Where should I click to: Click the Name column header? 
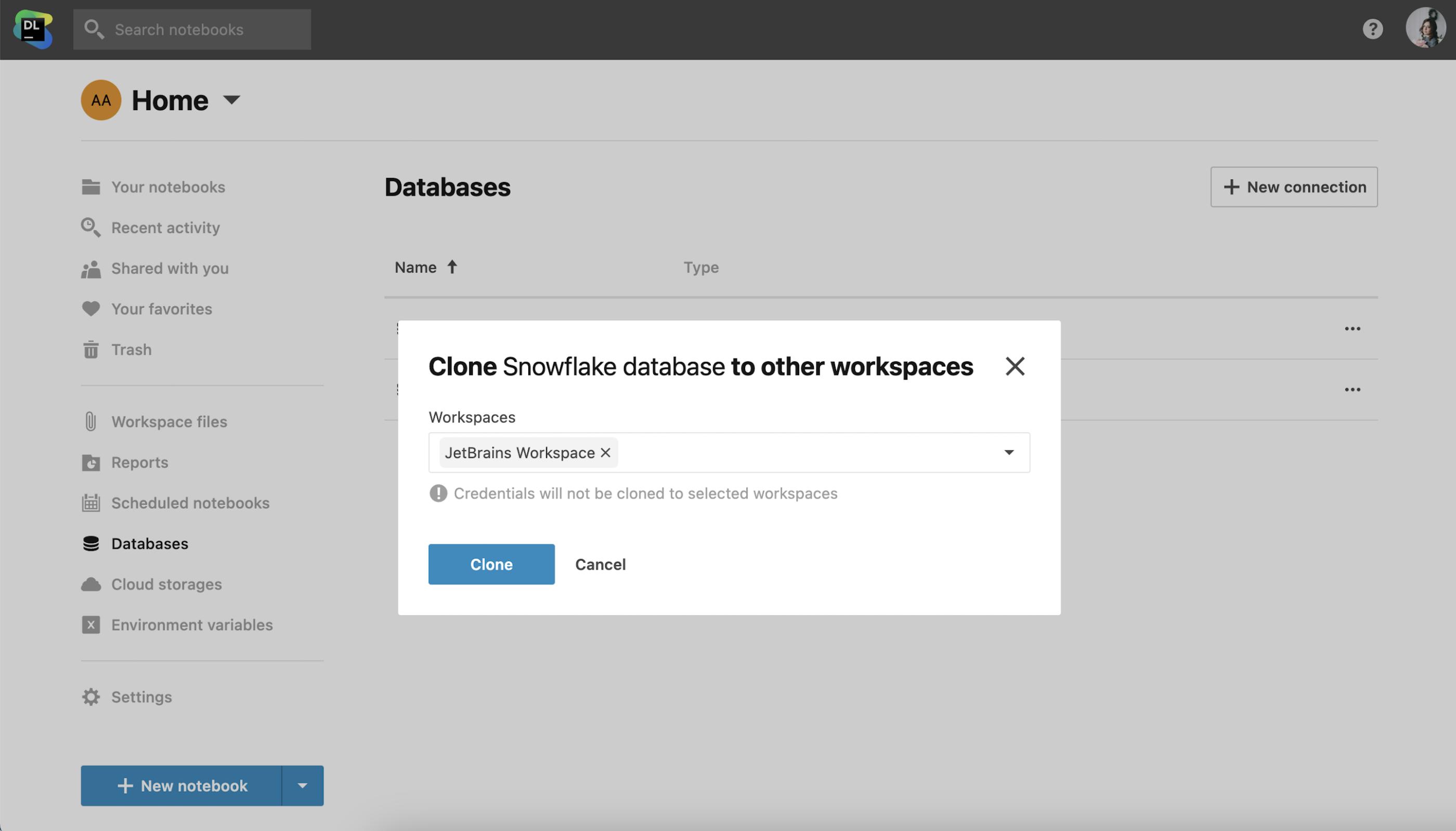tap(415, 267)
